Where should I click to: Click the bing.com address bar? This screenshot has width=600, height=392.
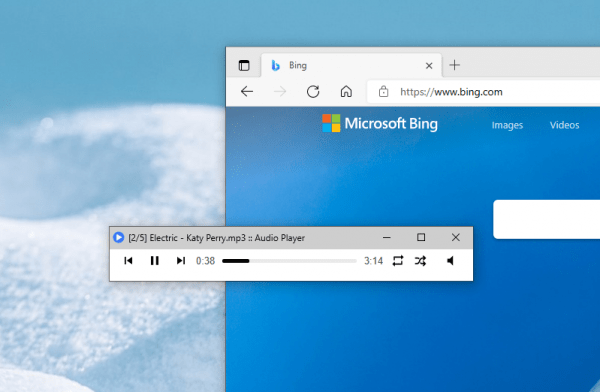pyautogui.click(x=484, y=92)
